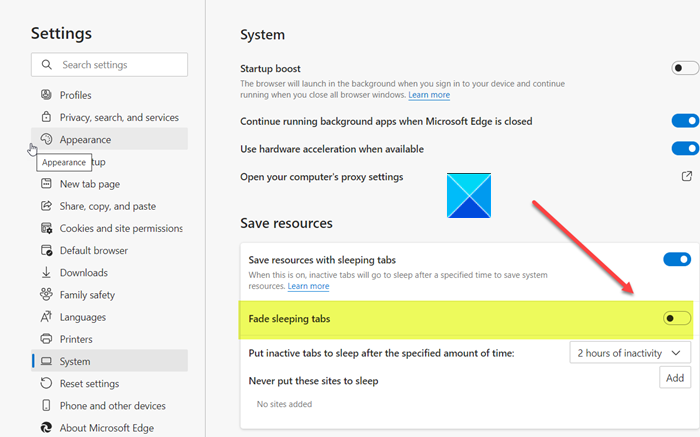Click the 'No sites added' text

[x=284, y=404]
